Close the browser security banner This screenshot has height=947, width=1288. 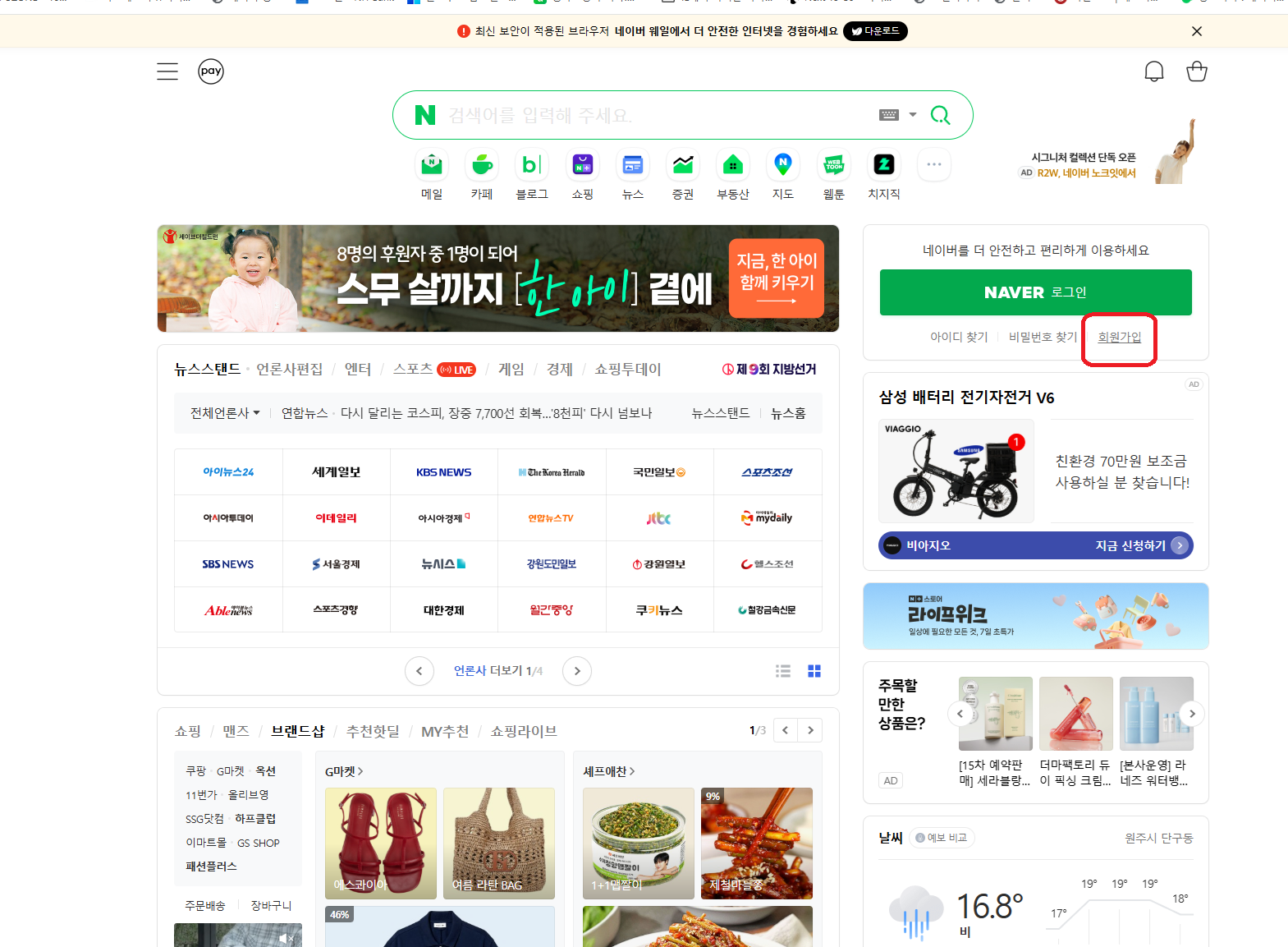1197,31
